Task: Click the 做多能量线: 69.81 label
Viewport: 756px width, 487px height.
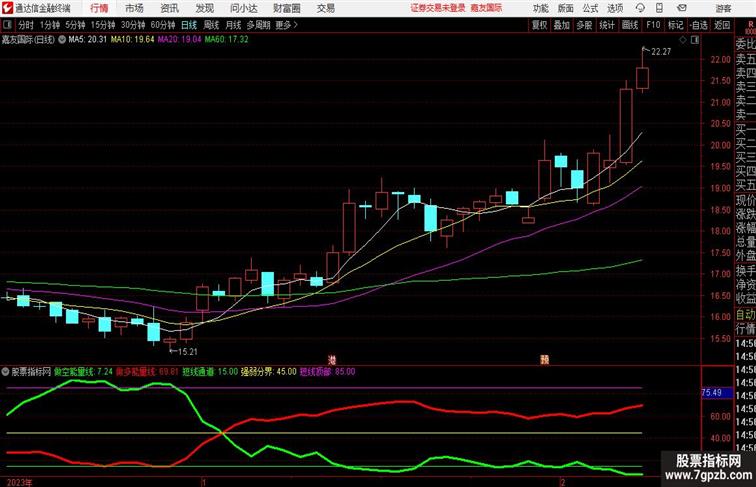Action: tap(147, 372)
